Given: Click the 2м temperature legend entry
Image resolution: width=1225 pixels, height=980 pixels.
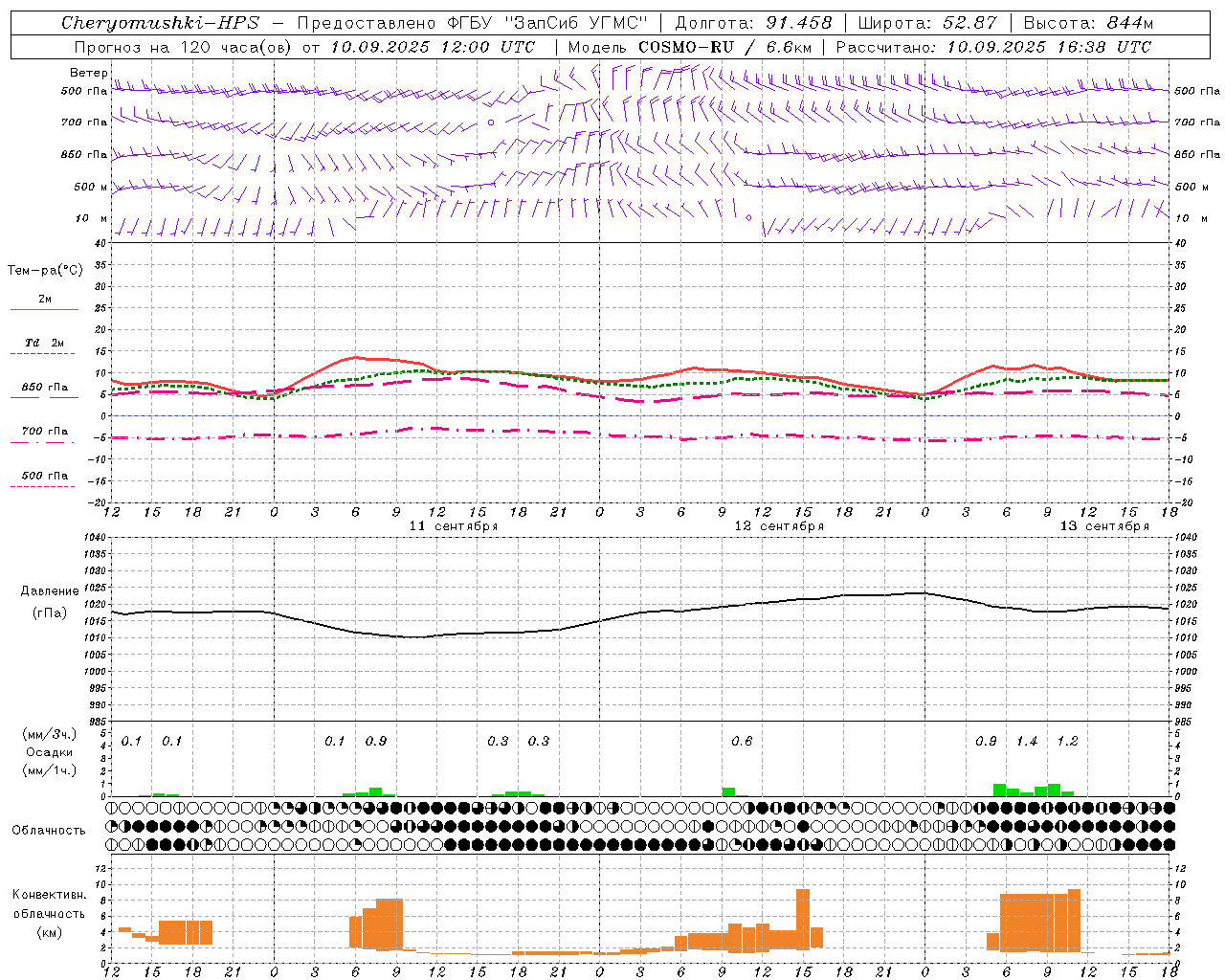Looking at the screenshot, I should point(45,300).
